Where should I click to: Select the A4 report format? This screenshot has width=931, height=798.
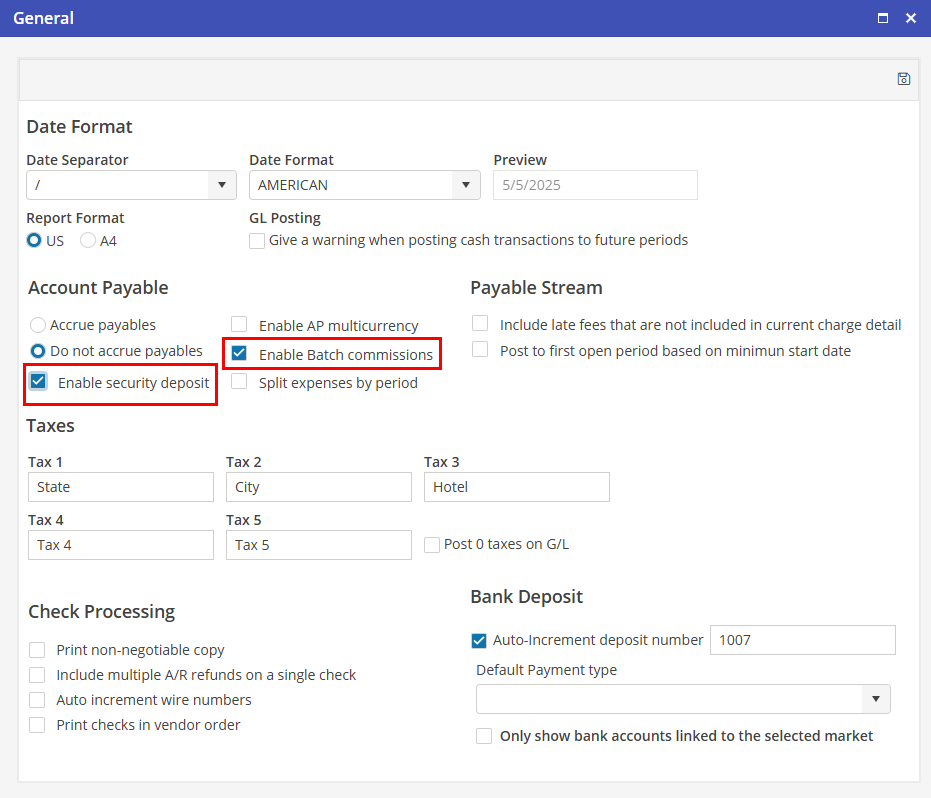tap(89, 240)
